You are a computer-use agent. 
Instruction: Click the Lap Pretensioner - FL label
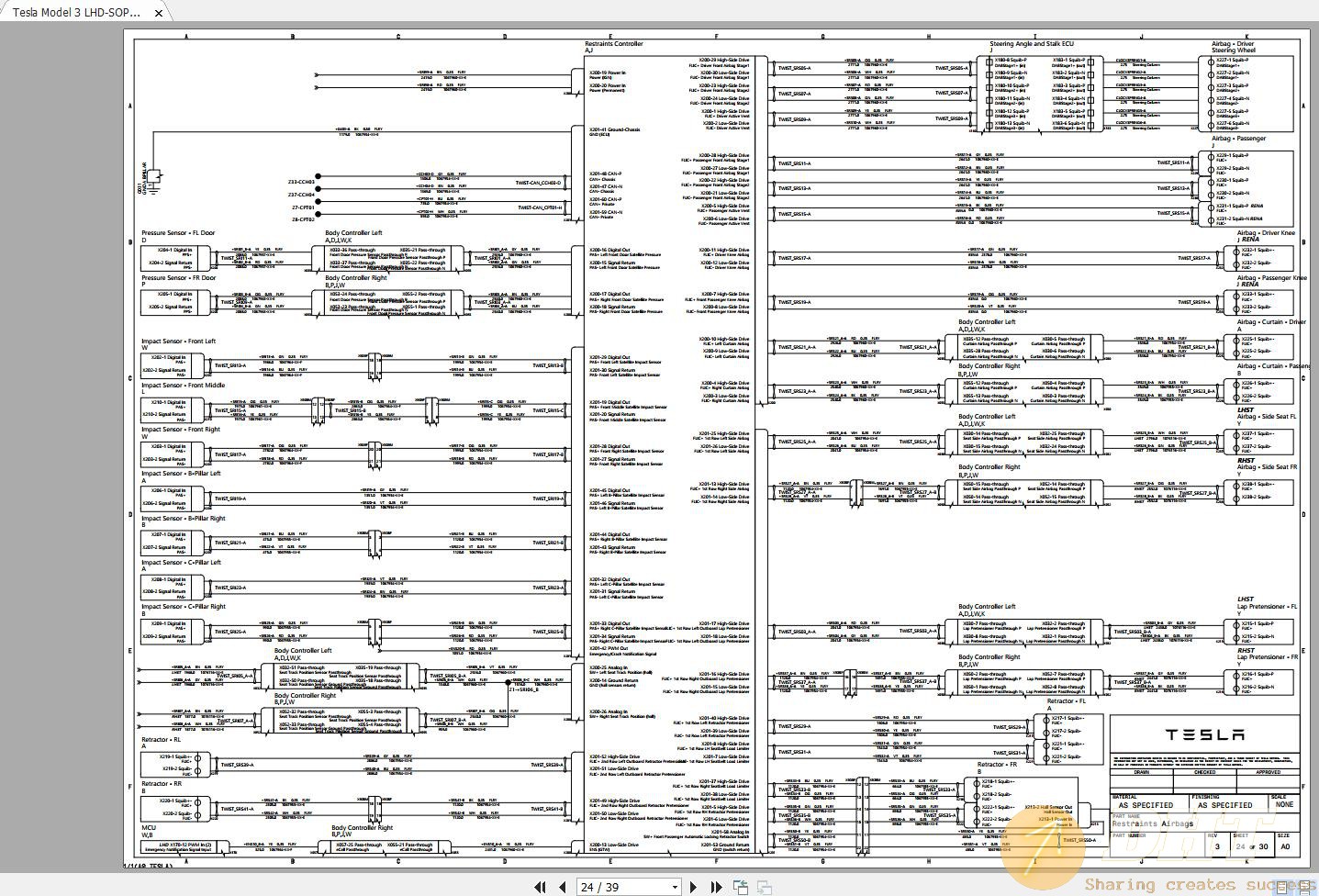click(1267, 606)
